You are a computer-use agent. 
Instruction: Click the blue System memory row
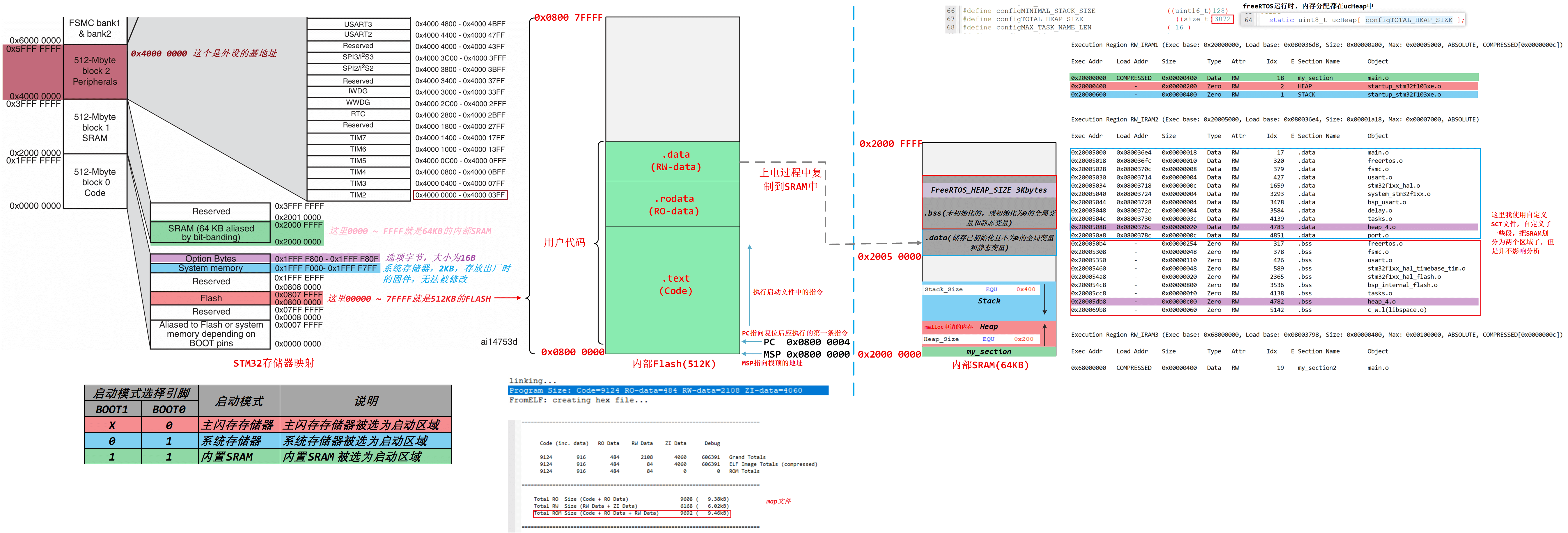point(211,268)
